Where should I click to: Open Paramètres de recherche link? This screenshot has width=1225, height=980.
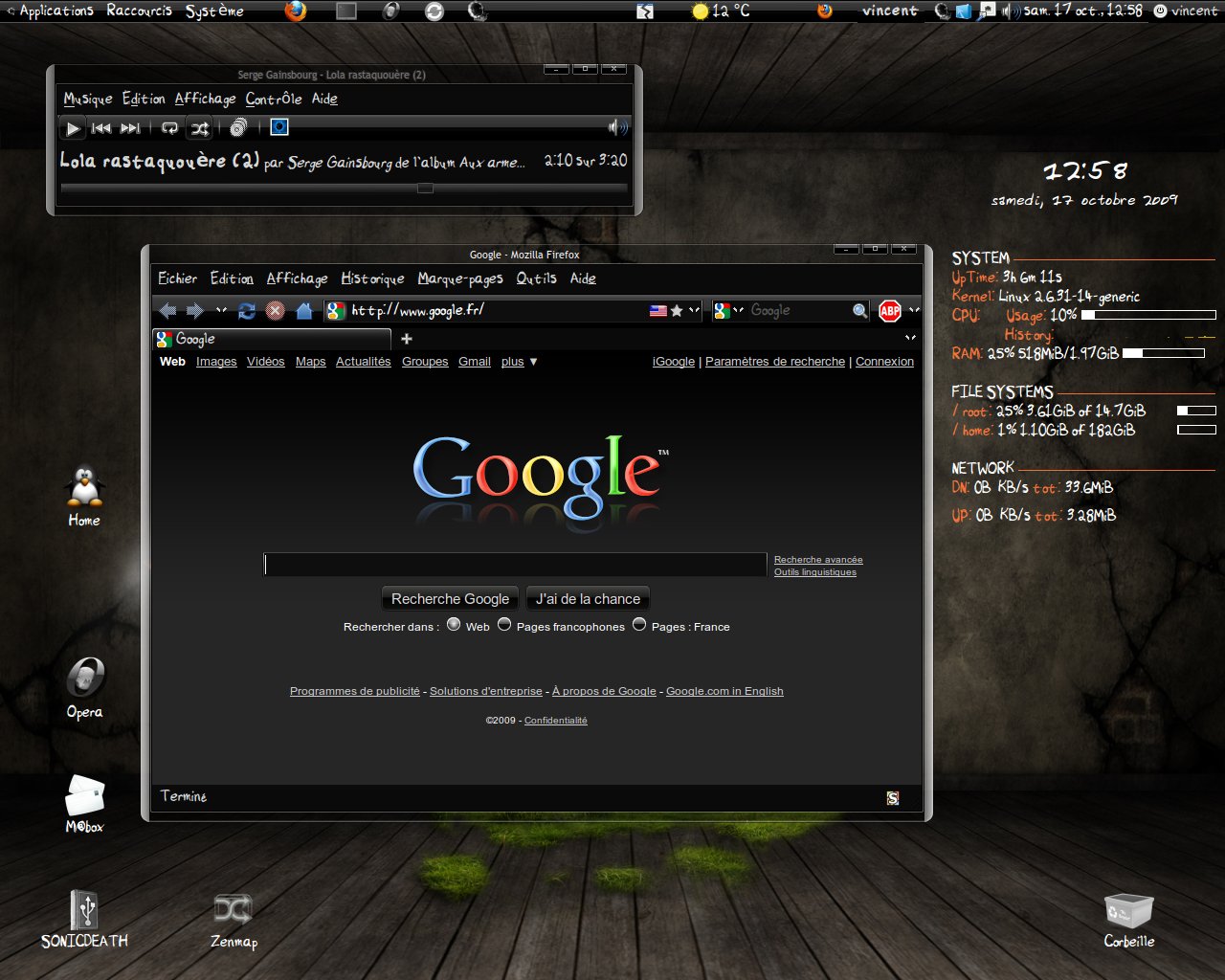(775, 362)
